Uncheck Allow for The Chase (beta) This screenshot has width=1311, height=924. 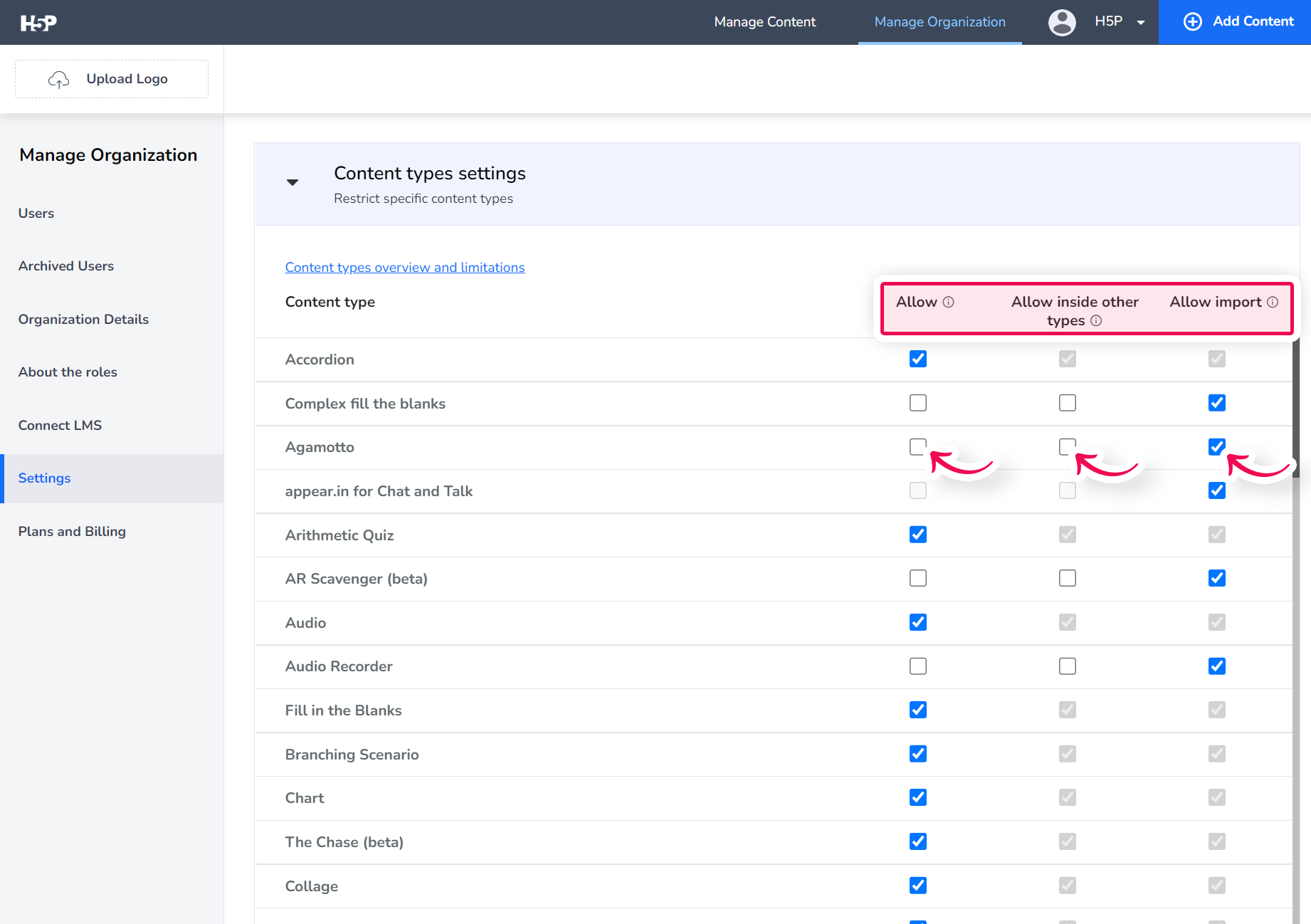pos(918,841)
